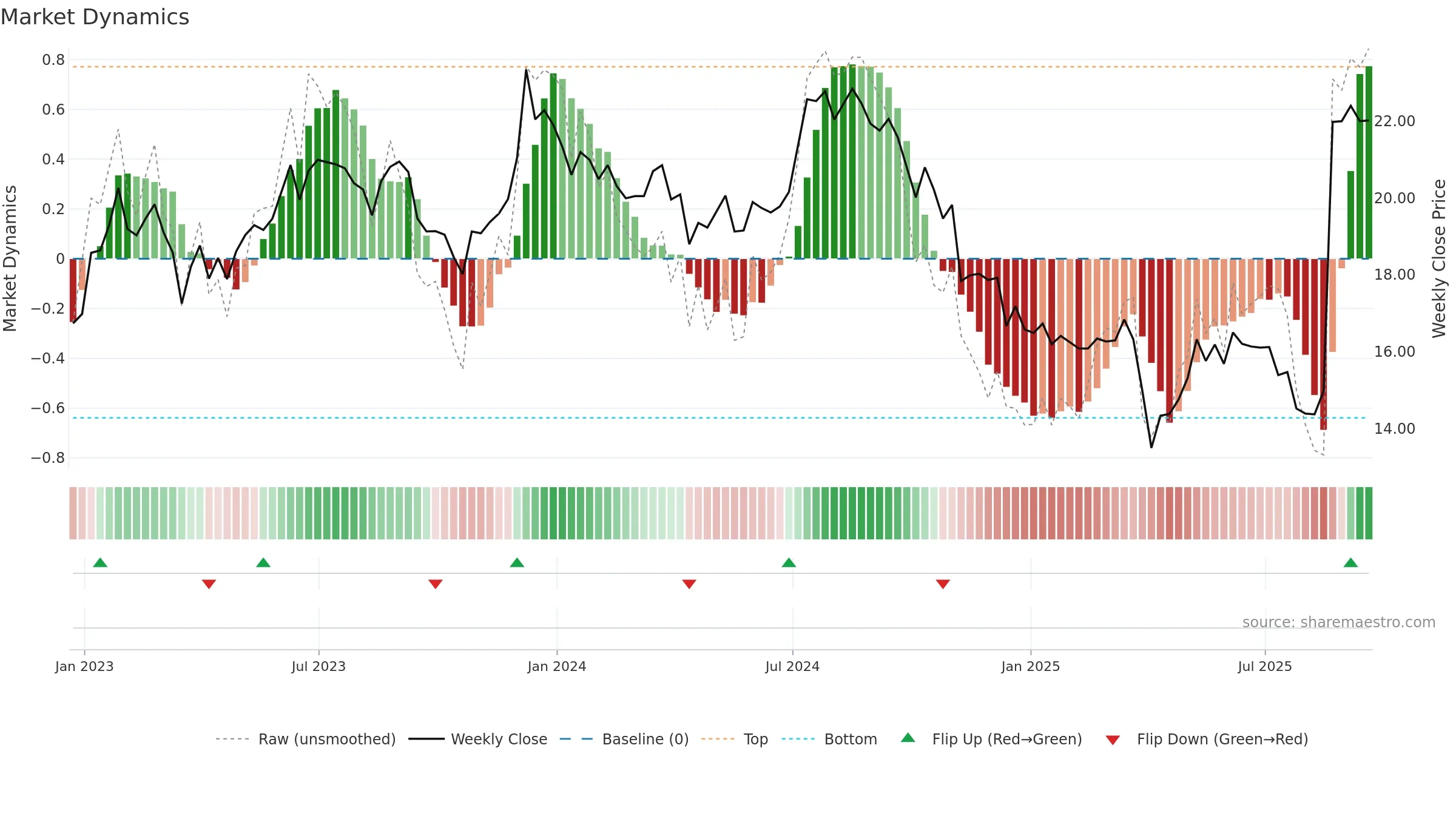Image resolution: width=1456 pixels, height=819 pixels.
Task: Select the red flip-down marker in spring 2024
Action: pyautogui.click(x=689, y=584)
